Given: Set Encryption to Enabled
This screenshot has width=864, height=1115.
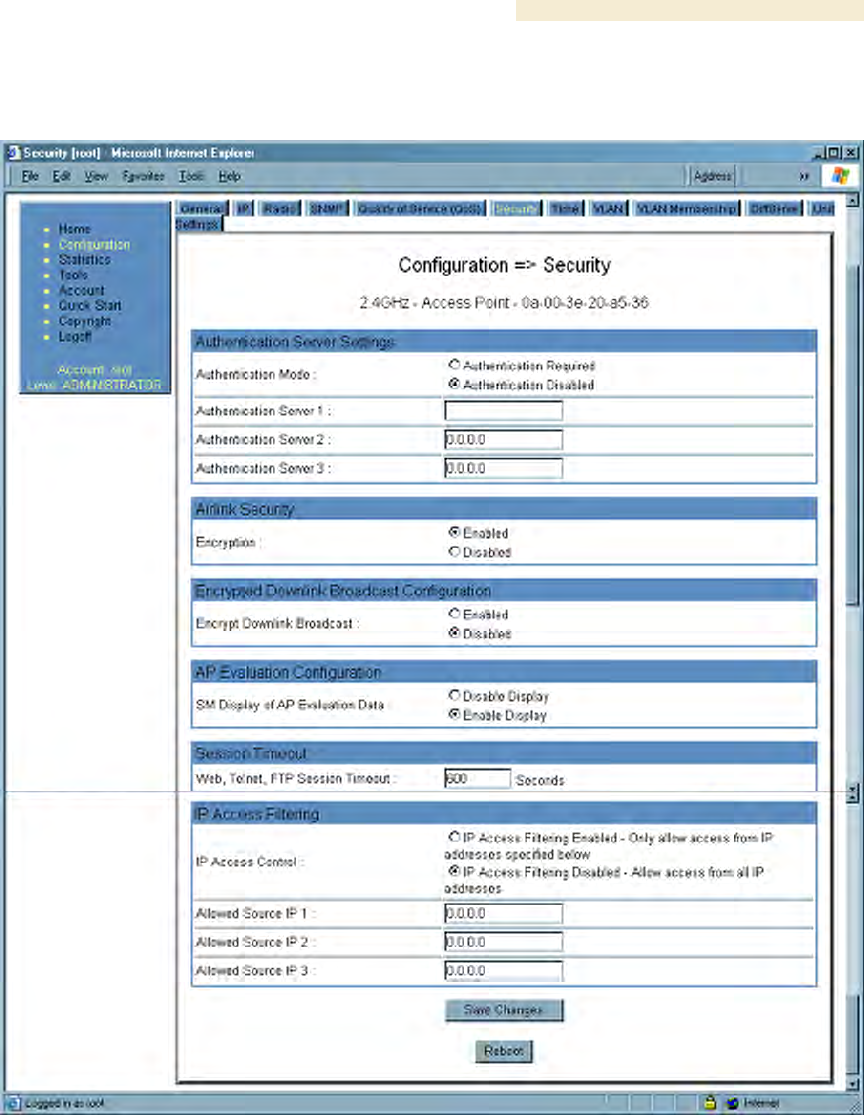Looking at the screenshot, I should (x=454, y=532).
